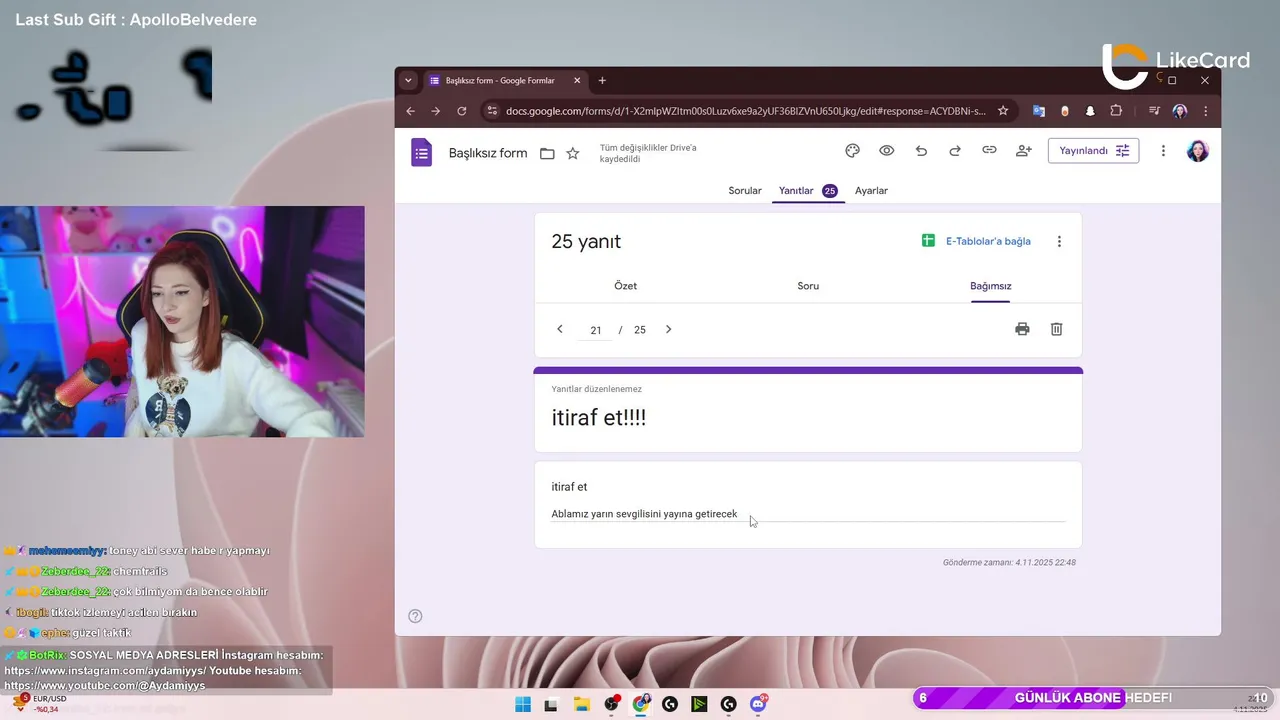Open the Chrome extensions puzzle icon
The width and height of the screenshot is (1280, 720).
coord(1116,111)
